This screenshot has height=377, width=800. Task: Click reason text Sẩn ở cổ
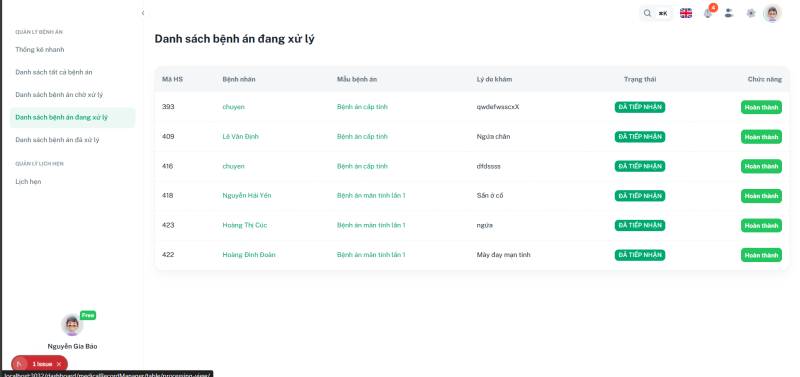(x=490, y=195)
